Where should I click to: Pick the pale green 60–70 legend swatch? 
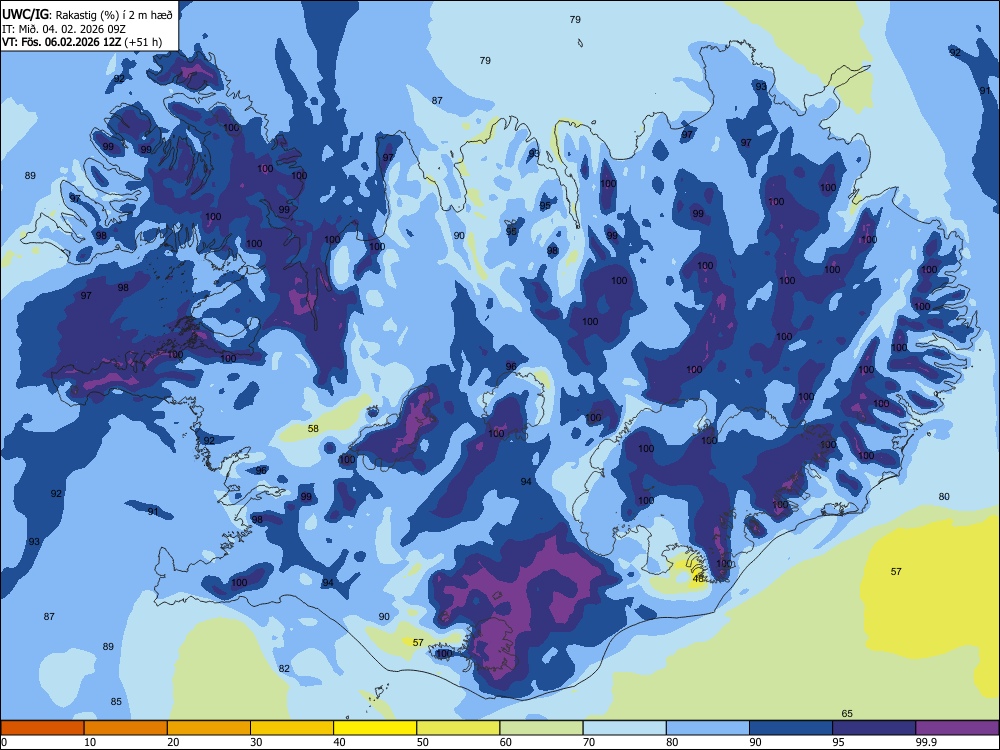point(541,728)
